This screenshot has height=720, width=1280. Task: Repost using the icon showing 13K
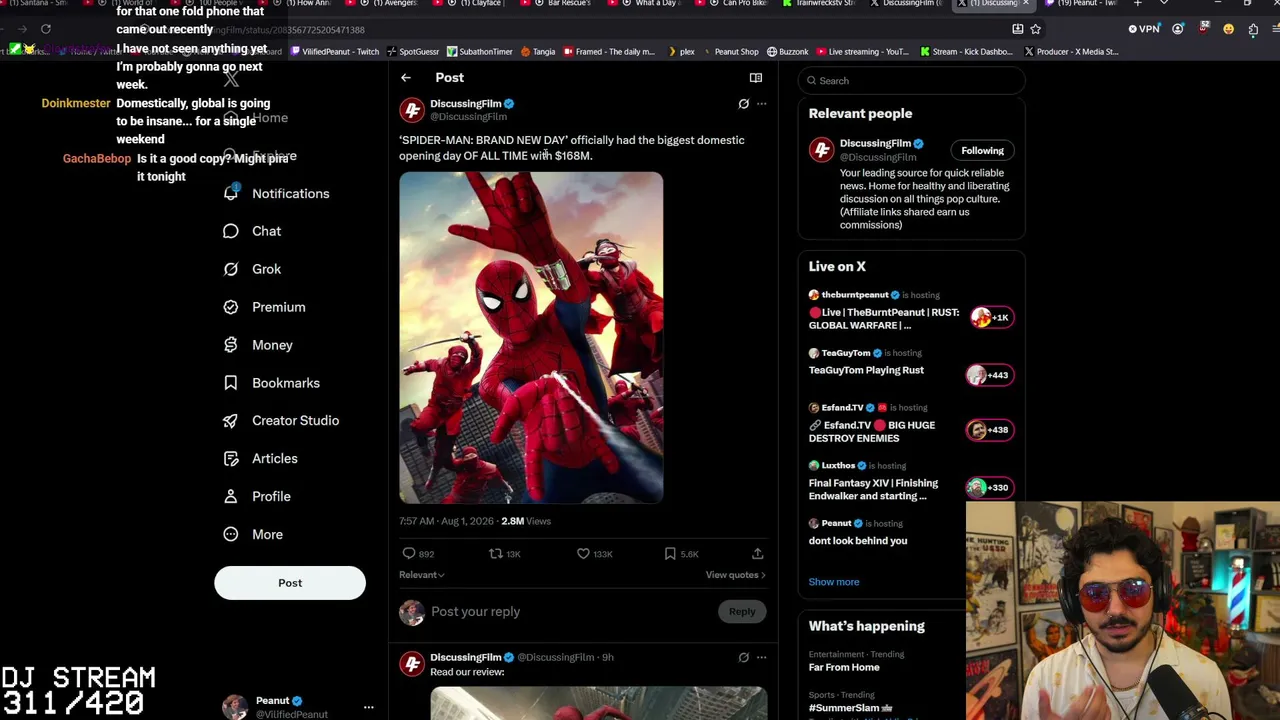(495, 553)
